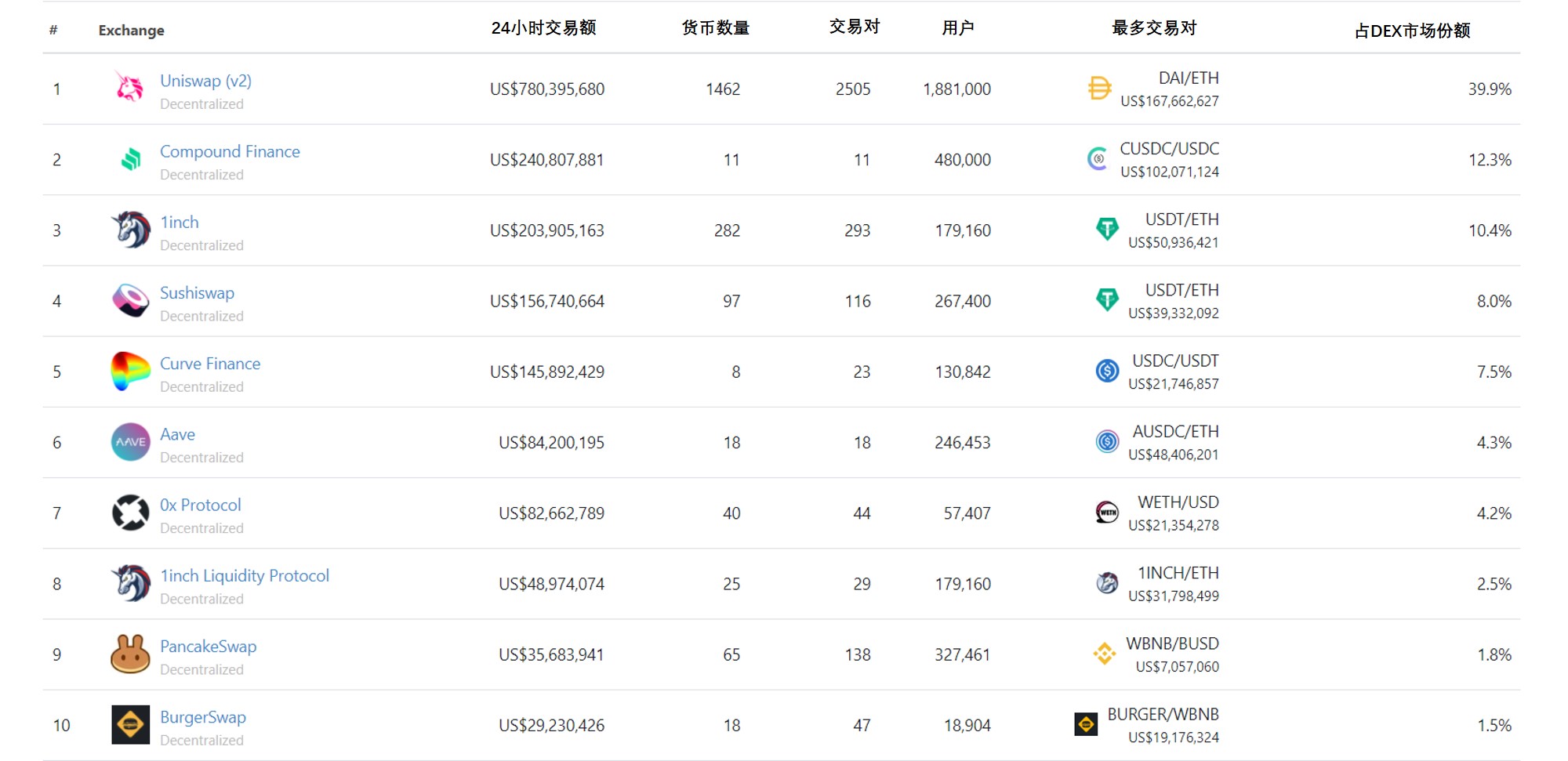Click the AUSDC coin icon in Aave row
The width and height of the screenshot is (1568, 761).
point(1107,442)
